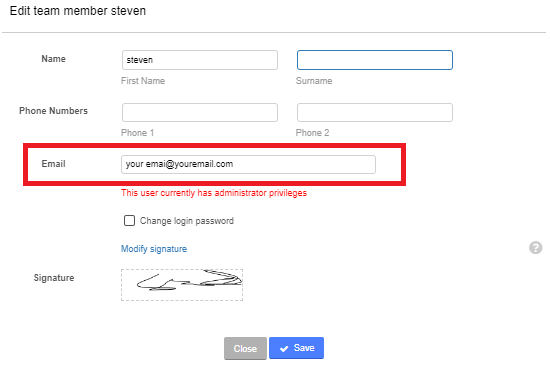Click the Edit team member steven title

point(78,11)
